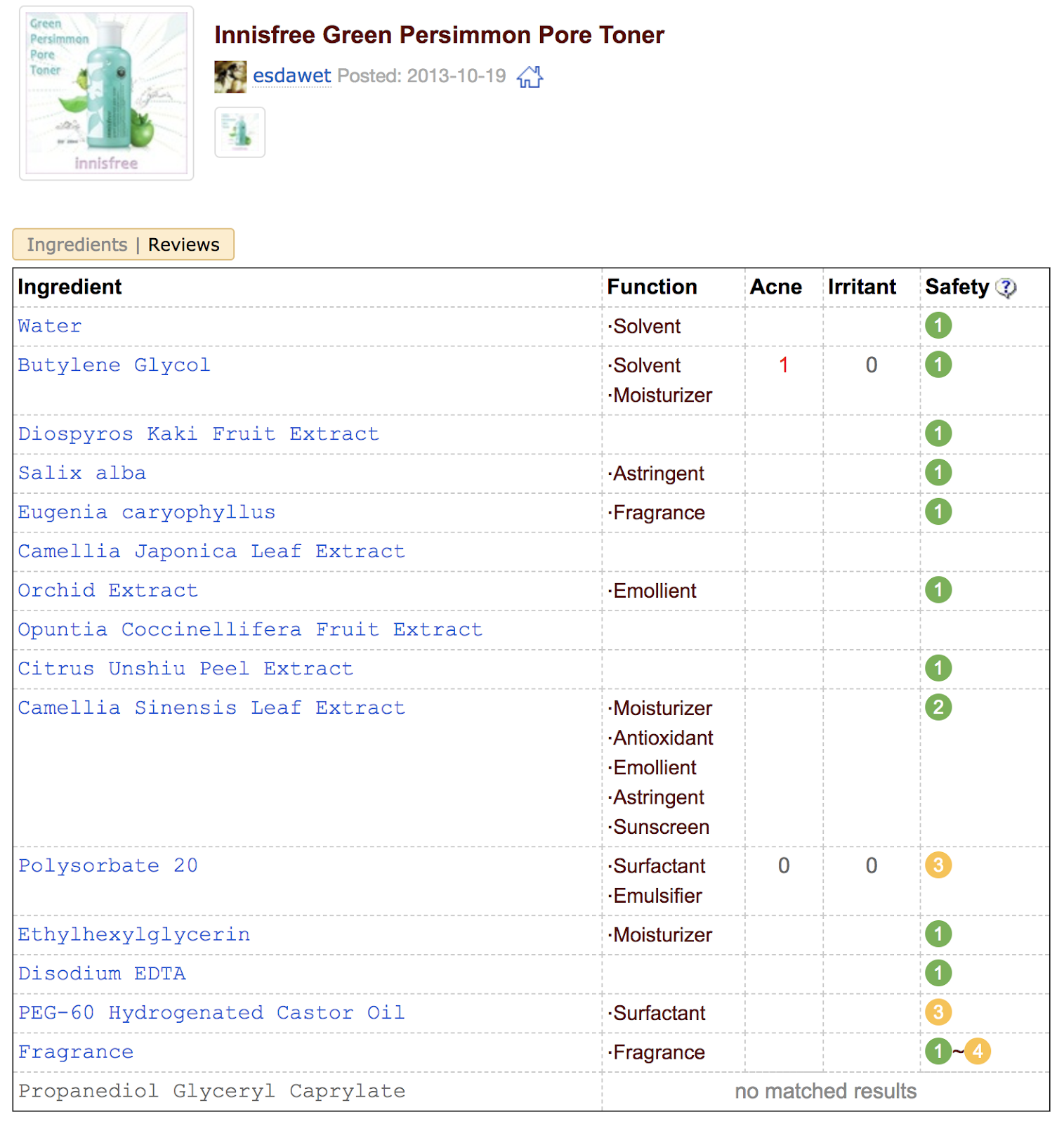Open Citrus Unshiu Peel Extract link
This screenshot has width=1064, height=1124.
pos(185,669)
